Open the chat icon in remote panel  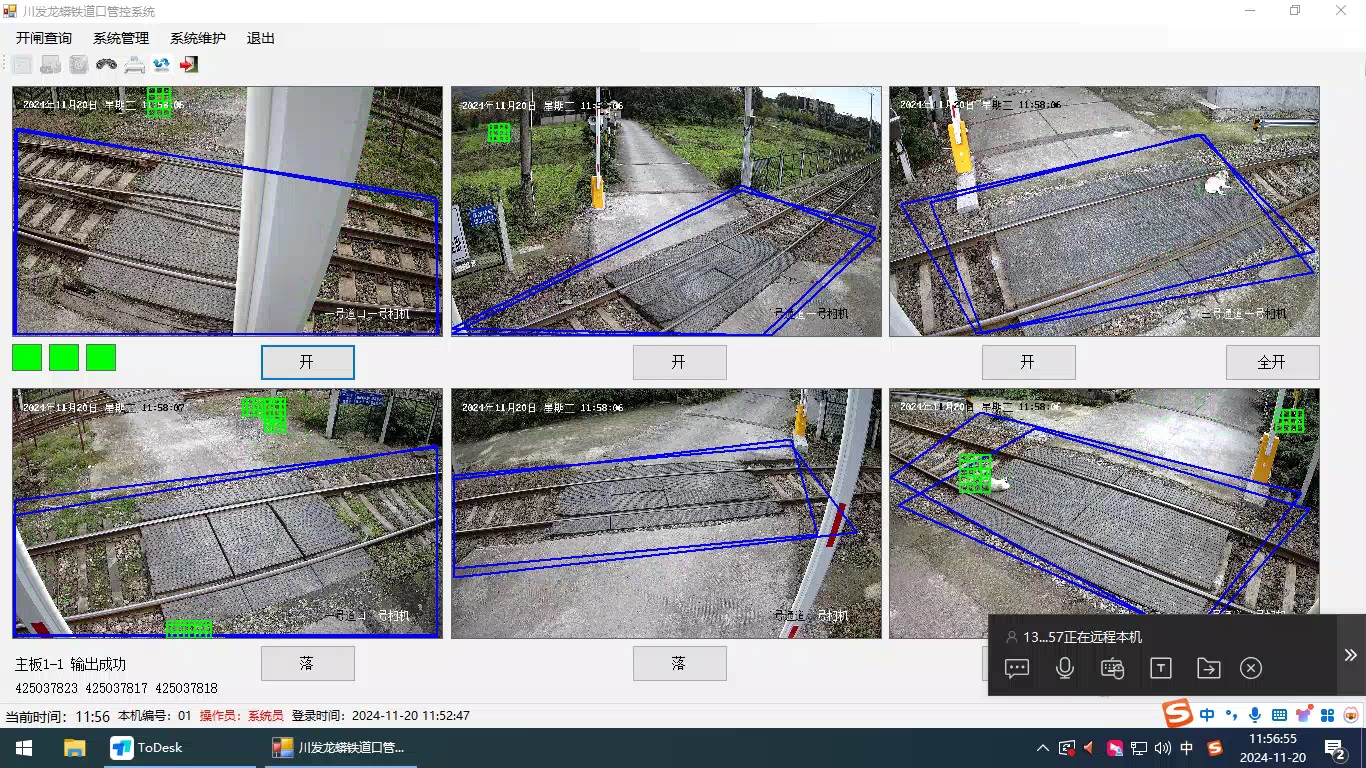(x=1017, y=669)
